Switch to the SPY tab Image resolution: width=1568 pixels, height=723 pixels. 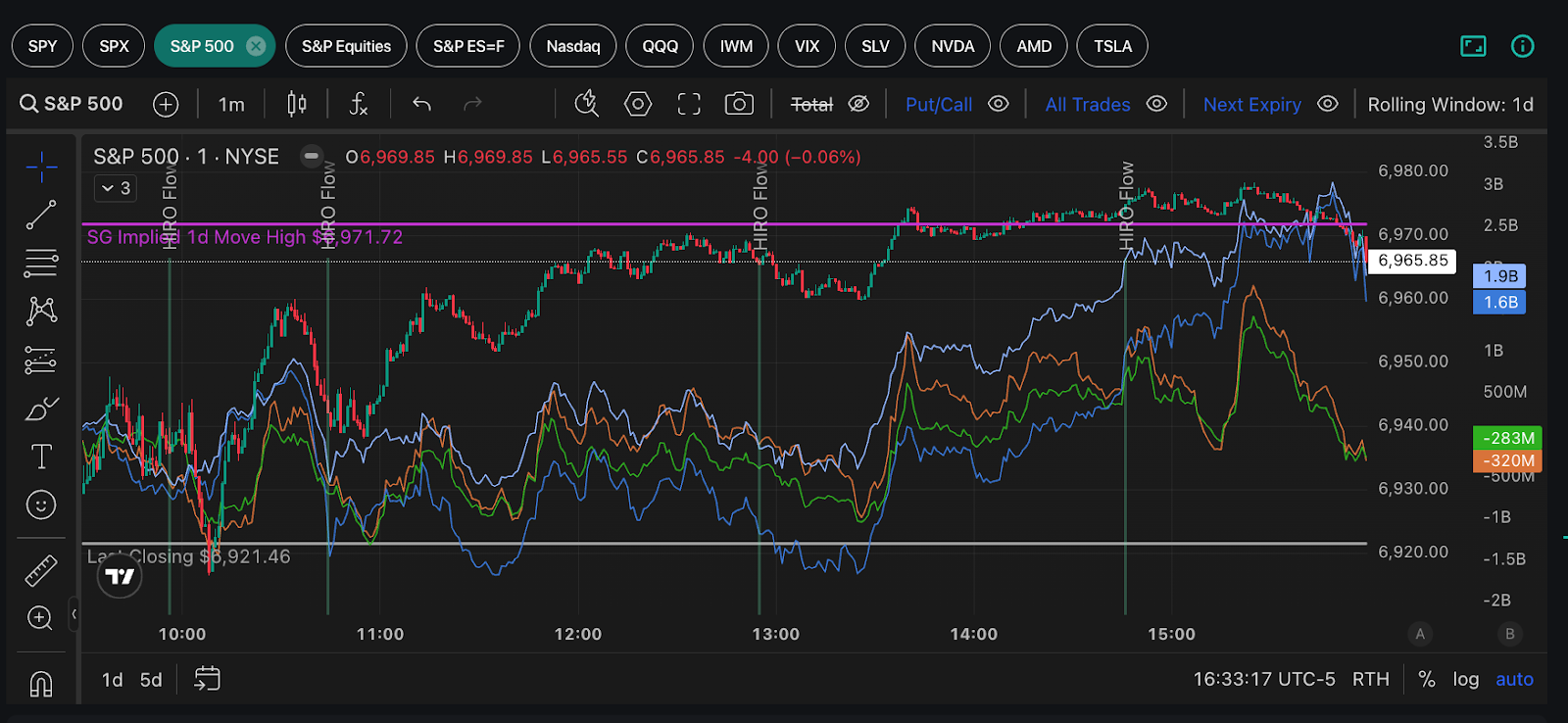[42, 46]
